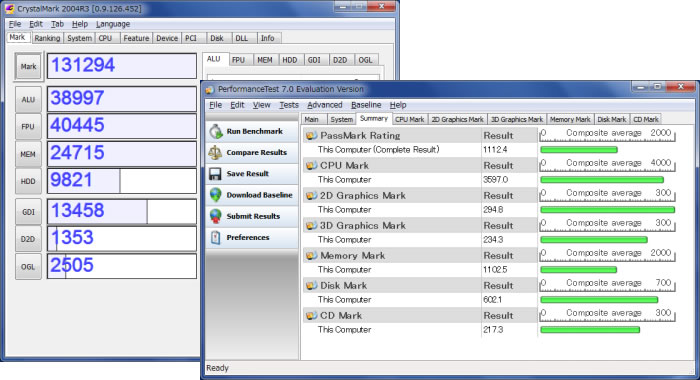The height and width of the screenshot is (380, 700).
Task: Click the icon beside 3D Graphics Mark heading
Action: point(311,225)
